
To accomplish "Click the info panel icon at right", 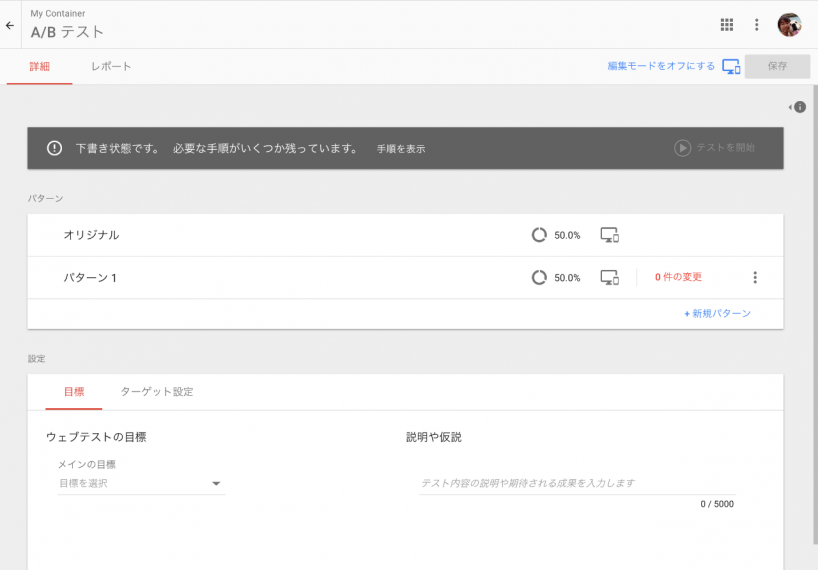I will point(798,107).
